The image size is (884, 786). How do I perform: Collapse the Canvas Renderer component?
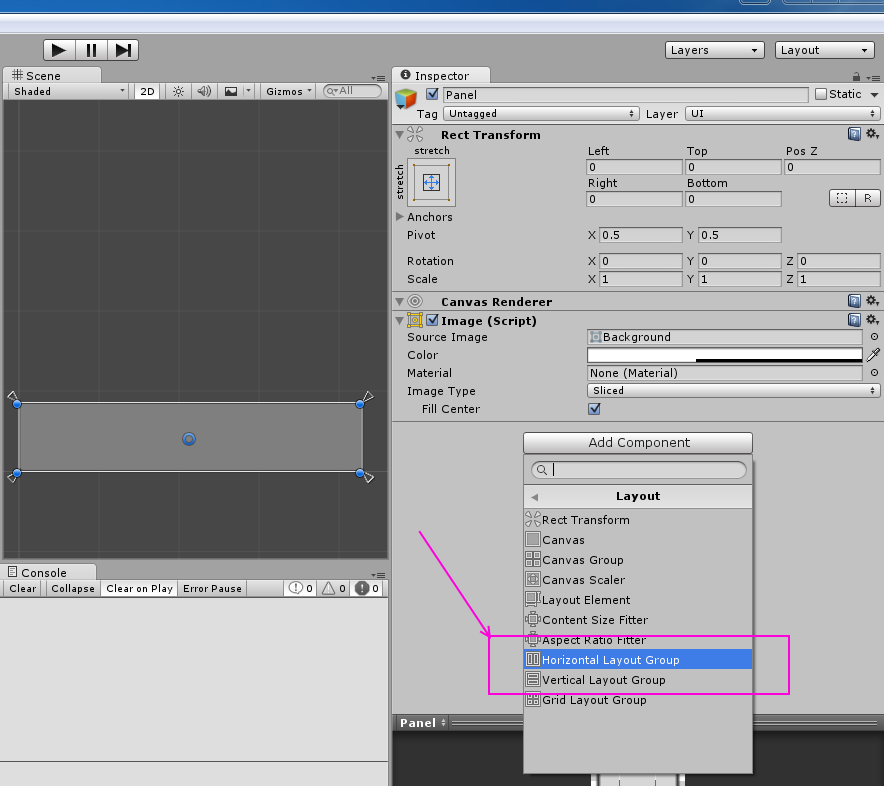(400, 302)
